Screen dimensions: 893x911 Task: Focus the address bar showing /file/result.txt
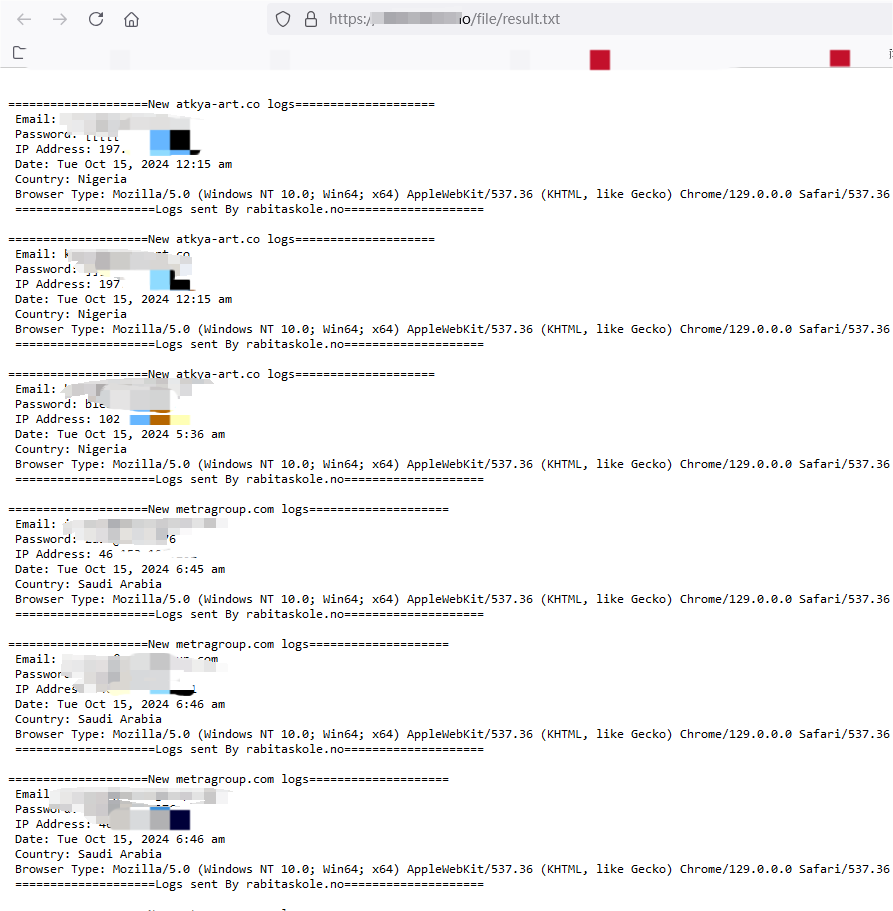(x=579, y=19)
